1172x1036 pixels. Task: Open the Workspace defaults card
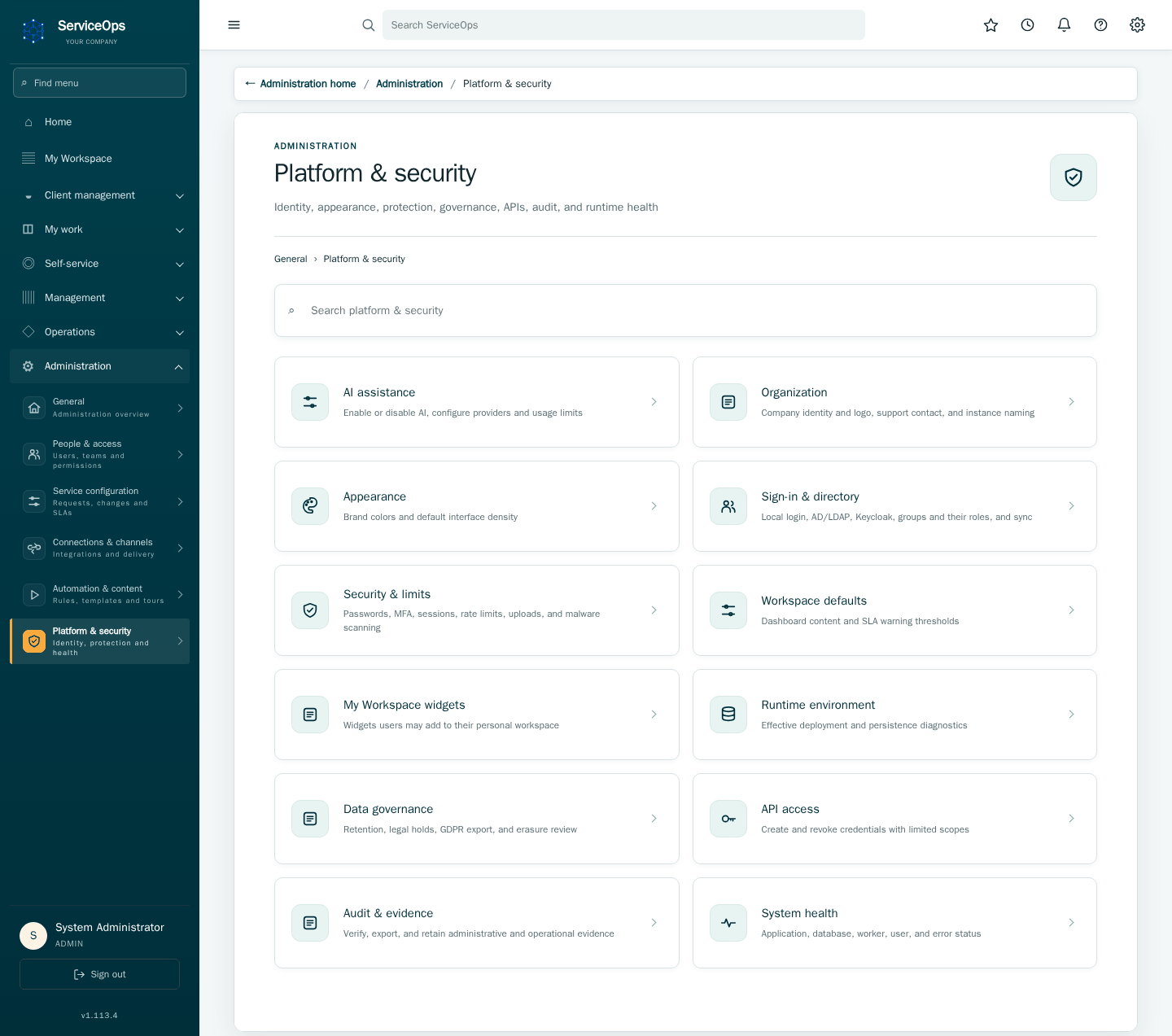click(x=894, y=610)
